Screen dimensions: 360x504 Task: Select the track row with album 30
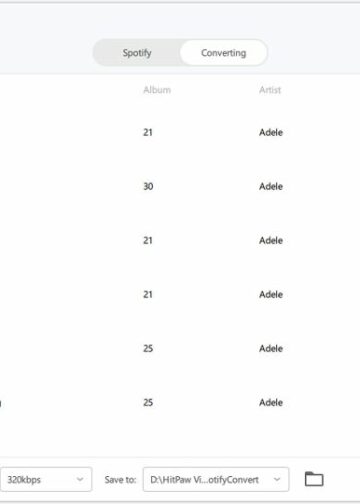180,186
